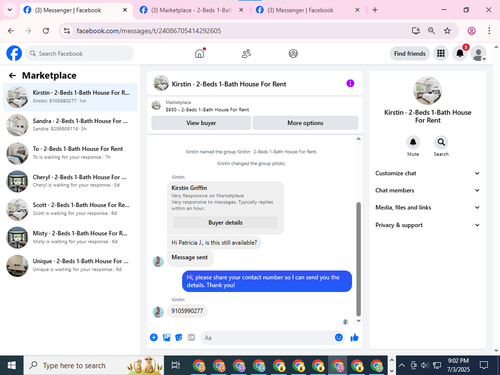The width and height of the screenshot is (500, 375).
Task: Open Task View on the taskbar
Action: 176,365
